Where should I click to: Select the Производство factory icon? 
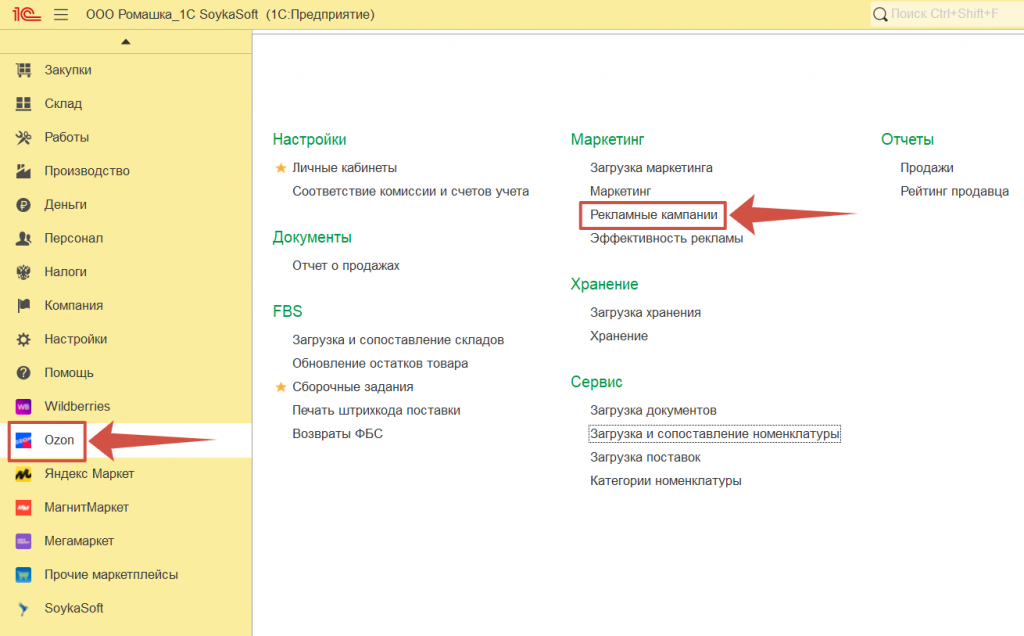(x=24, y=171)
